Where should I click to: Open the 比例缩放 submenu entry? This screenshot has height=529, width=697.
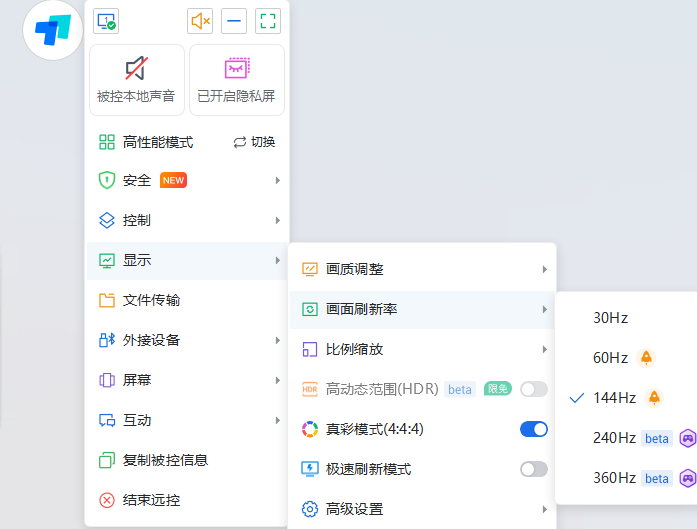pyautogui.click(x=422, y=349)
